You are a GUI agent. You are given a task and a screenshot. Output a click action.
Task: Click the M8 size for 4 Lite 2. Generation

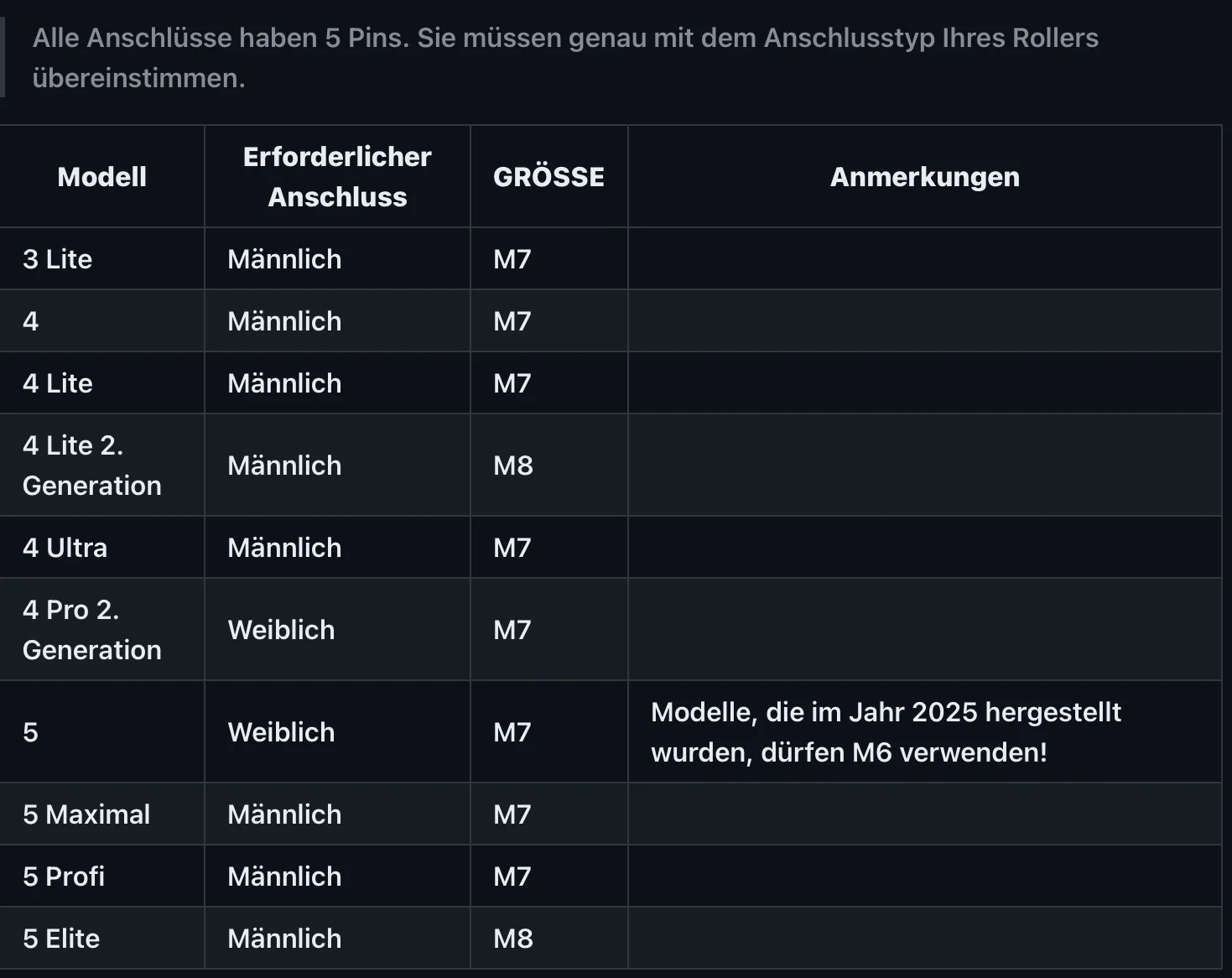point(513,466)
